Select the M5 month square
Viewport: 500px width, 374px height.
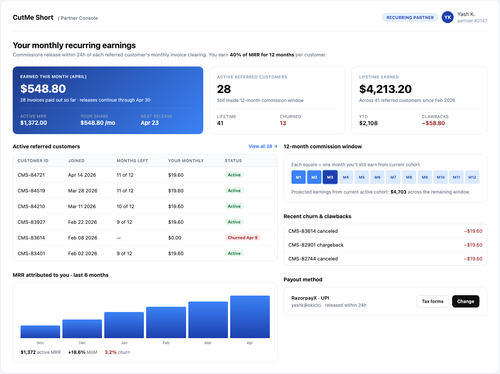(x=362, y=177)
